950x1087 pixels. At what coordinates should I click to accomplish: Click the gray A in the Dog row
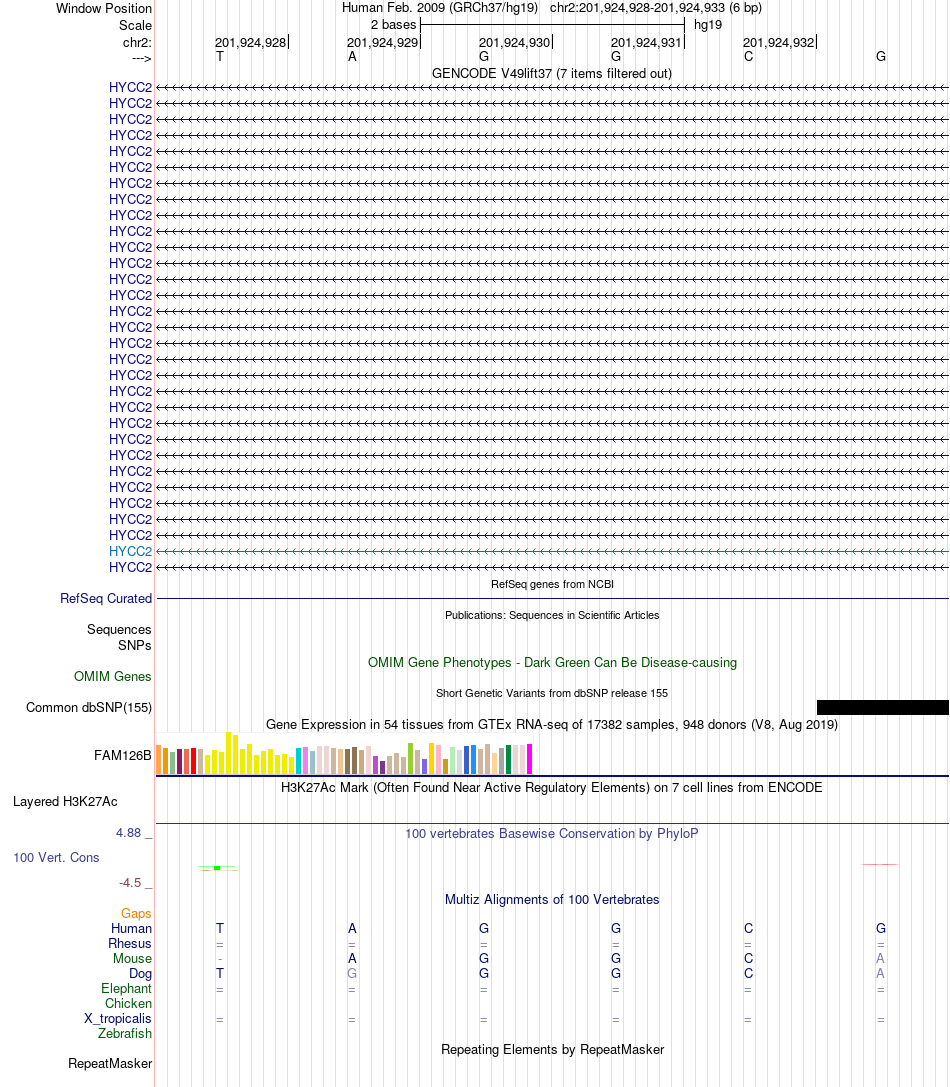880,973
